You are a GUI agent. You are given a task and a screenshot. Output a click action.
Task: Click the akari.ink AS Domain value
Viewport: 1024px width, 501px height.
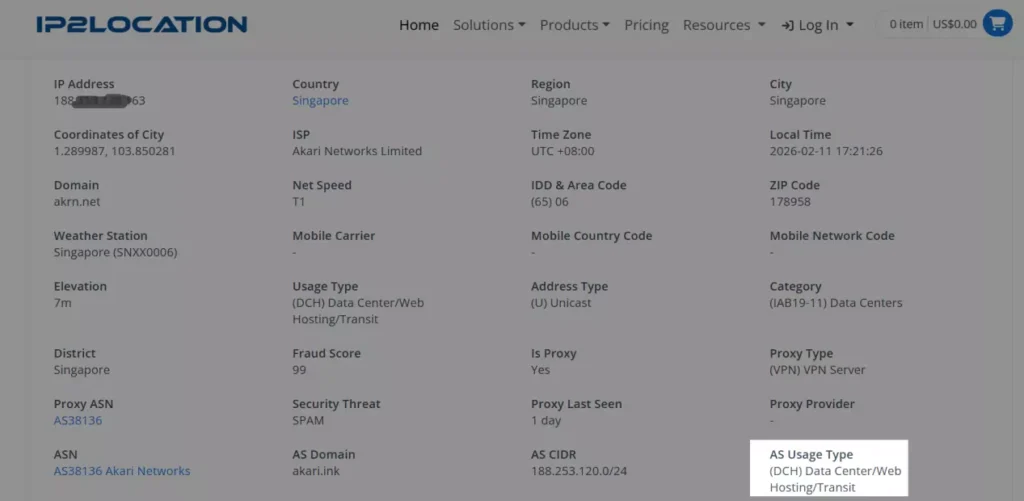pos(316,471)
